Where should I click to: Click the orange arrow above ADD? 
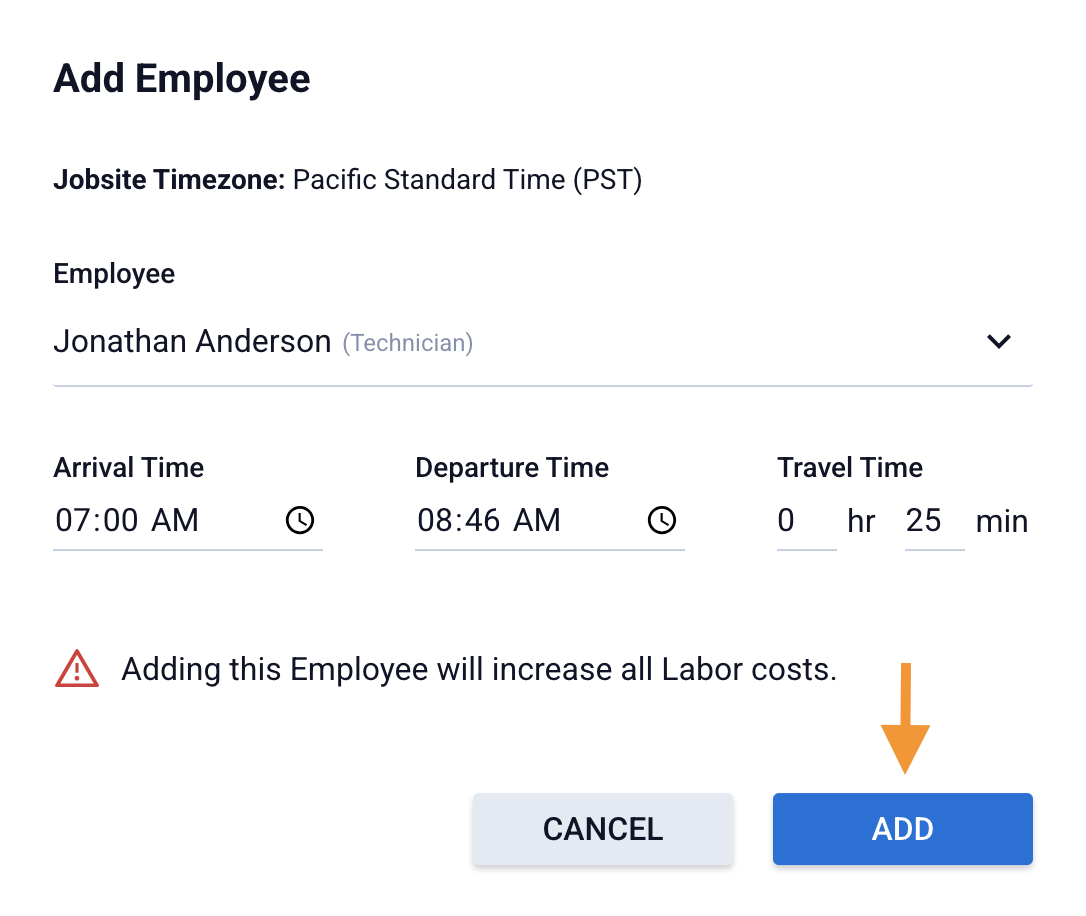(x=905, y=718)
